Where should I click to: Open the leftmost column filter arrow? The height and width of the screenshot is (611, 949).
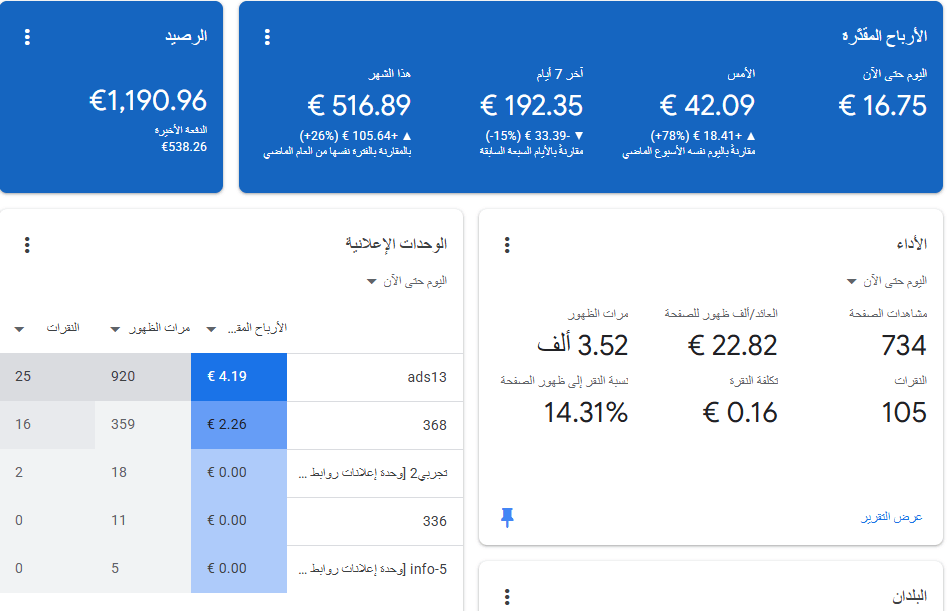17,330
